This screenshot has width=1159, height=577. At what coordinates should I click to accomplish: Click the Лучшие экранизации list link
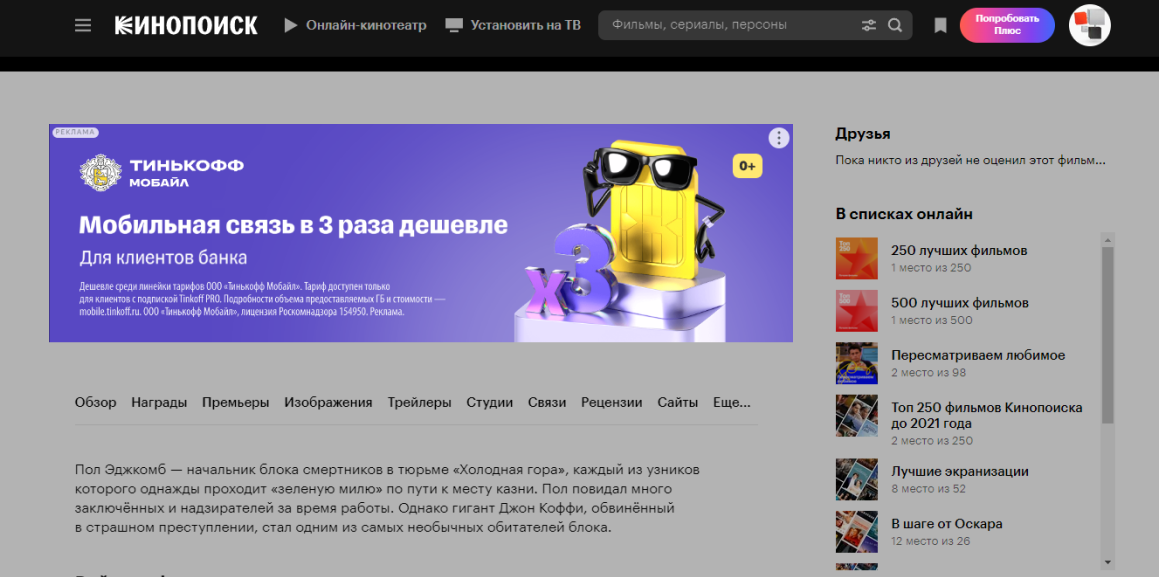(x=959, y=471)
